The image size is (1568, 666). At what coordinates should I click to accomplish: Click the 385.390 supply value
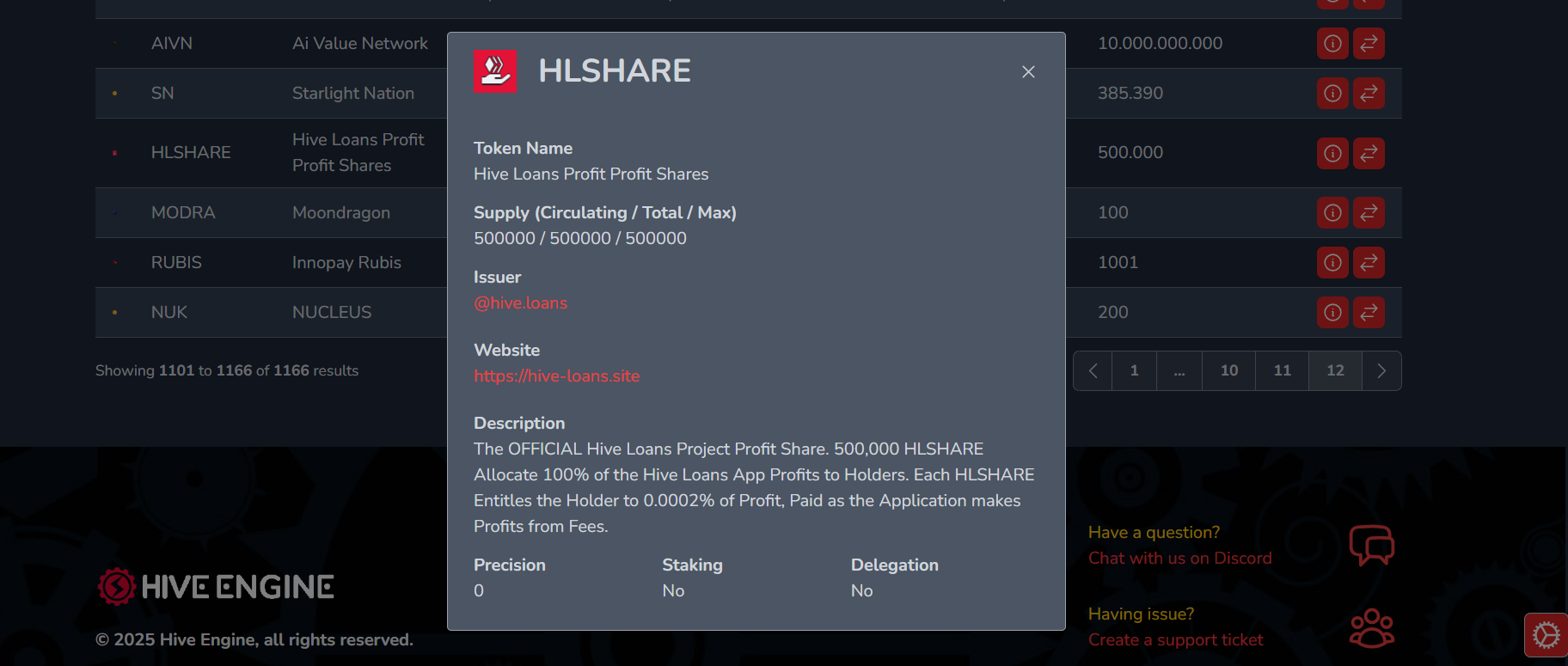(1130, 93)
